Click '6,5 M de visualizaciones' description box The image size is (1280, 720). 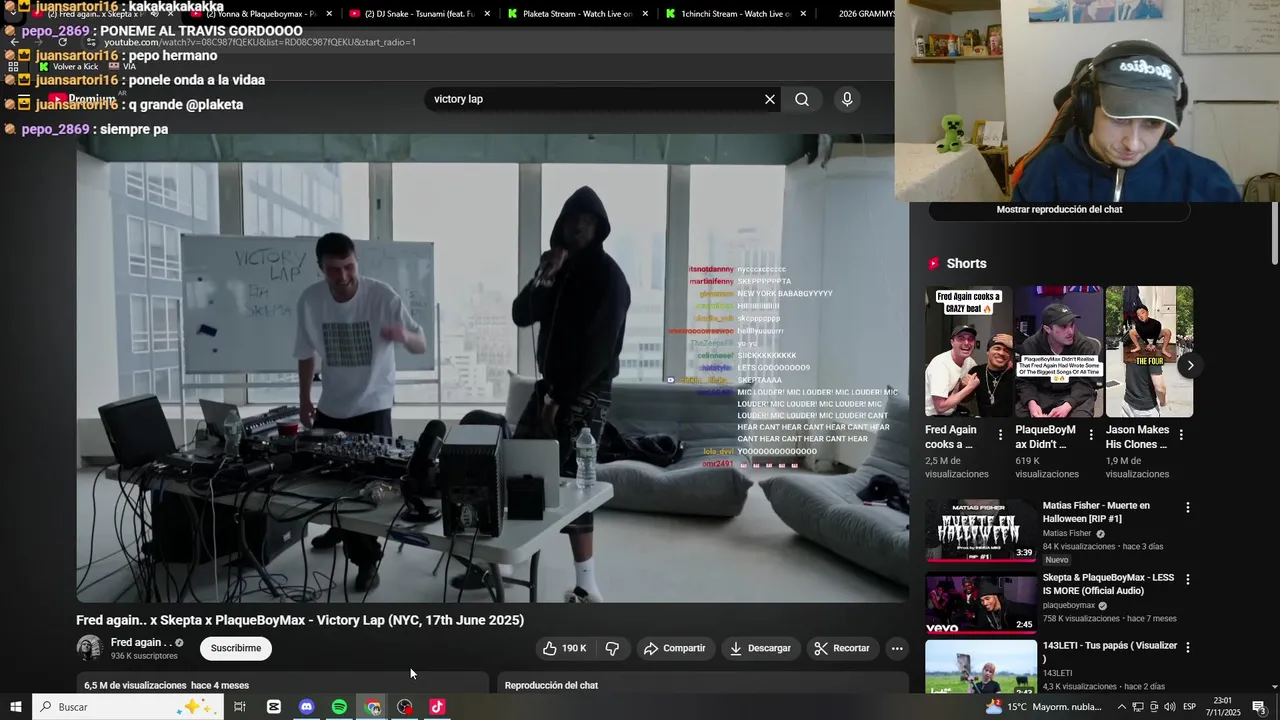282,685
